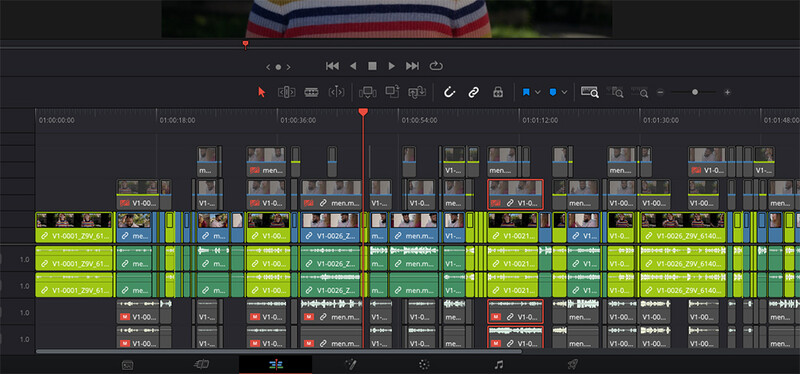Click the viewer scrub bar red marker
800x374 pixels.
[x=245, y=45]
